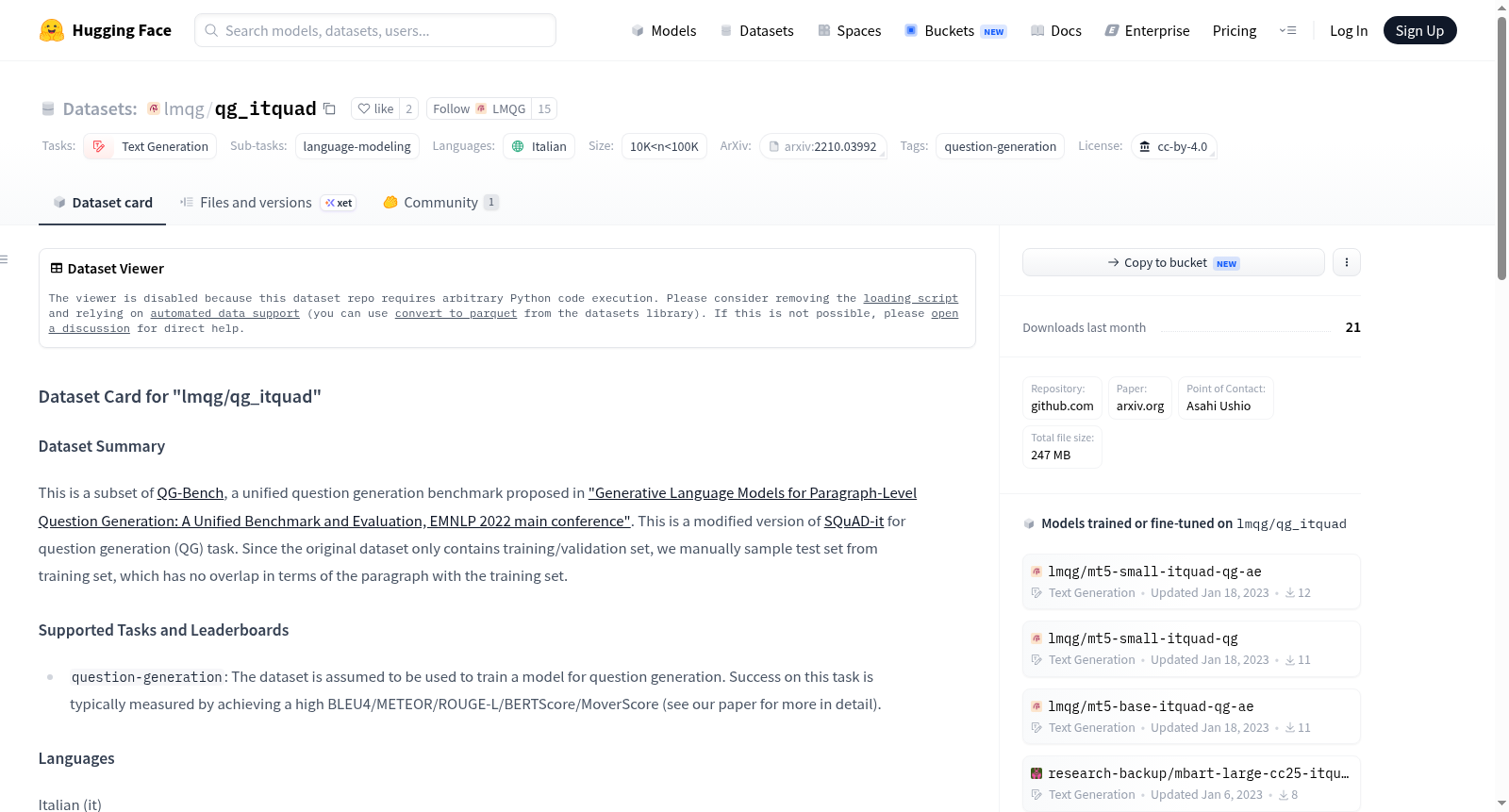Focus the search models, datasets, users field
The width and height of the screenshot is (1509, 812).
(375, 30)
